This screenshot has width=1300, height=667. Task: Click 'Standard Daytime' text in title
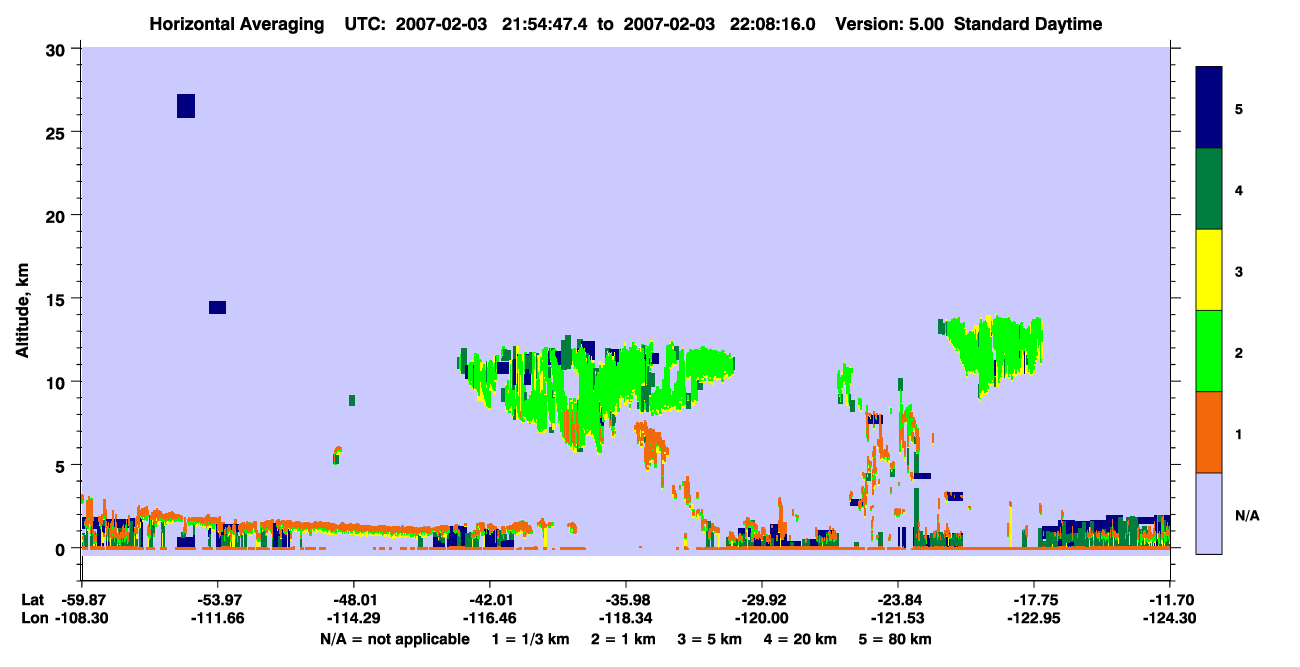point(1028,24)
